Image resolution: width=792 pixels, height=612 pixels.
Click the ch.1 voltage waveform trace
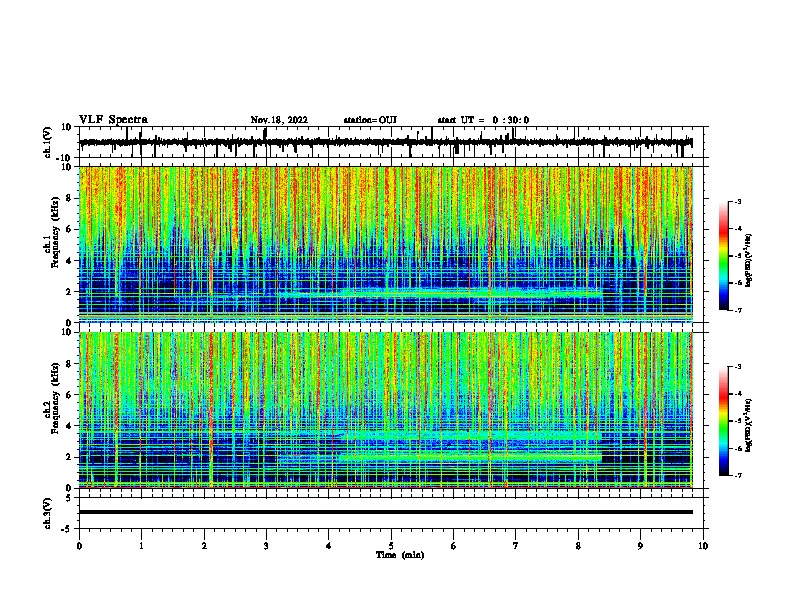pos(385,142)
